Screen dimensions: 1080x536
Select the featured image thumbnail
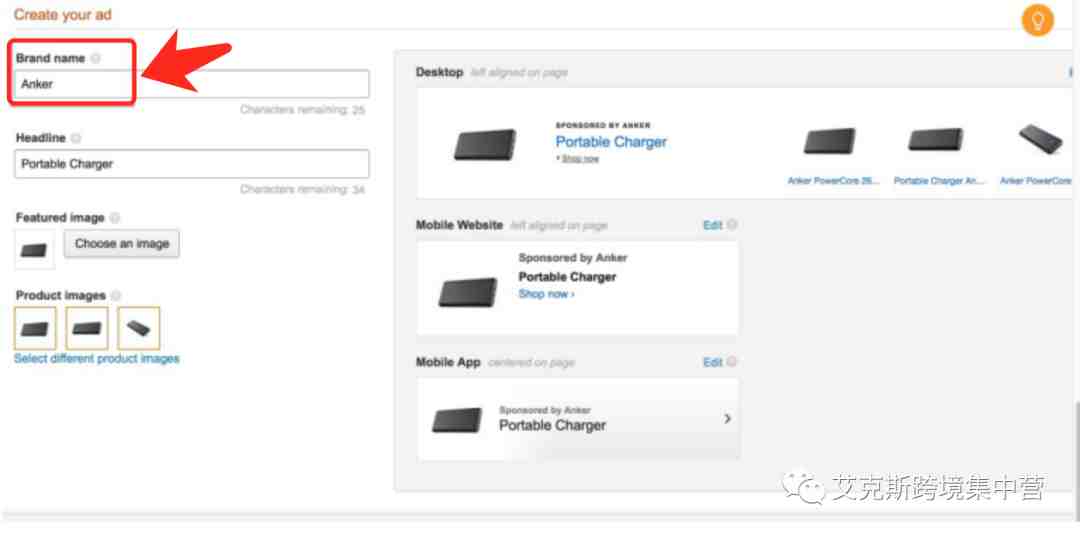tap(34, 249)
